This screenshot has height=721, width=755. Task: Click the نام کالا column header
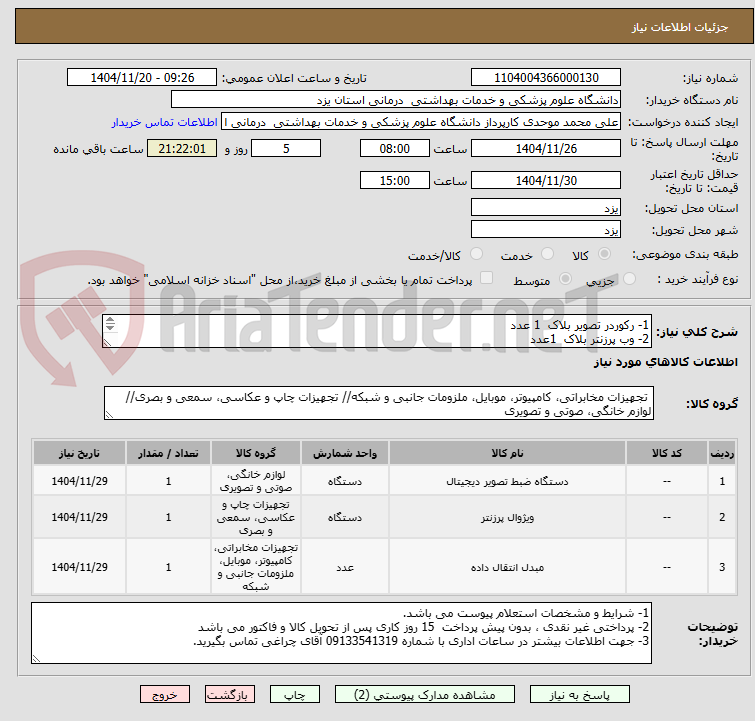point(507,453)
